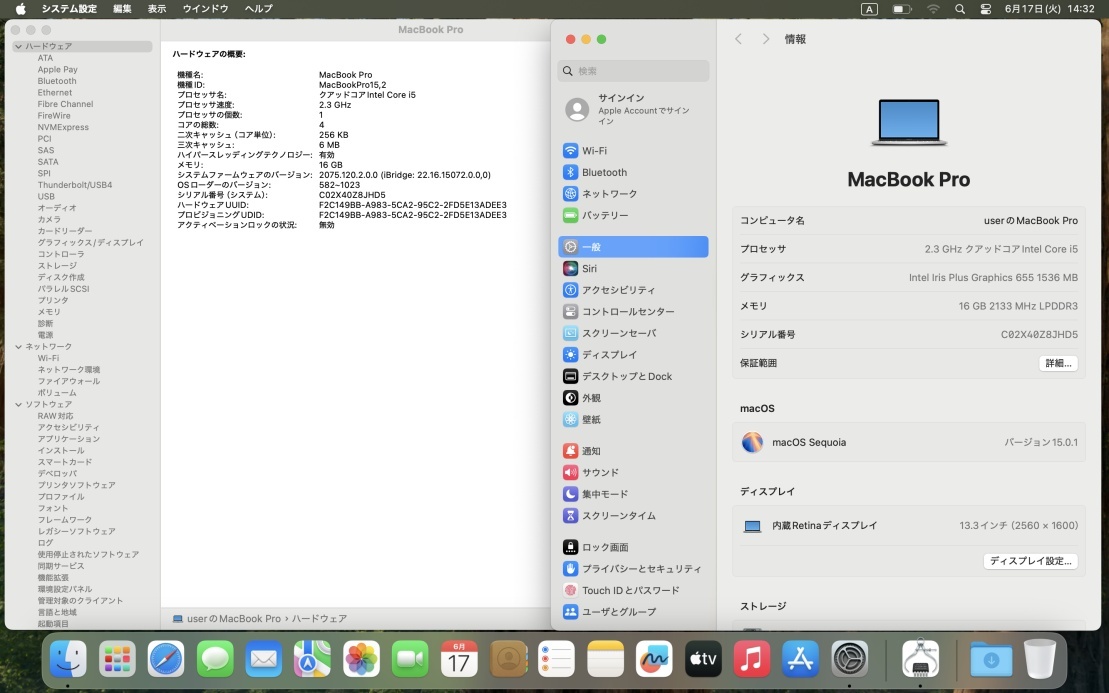
Task: Click 機種ID value MacBookPro15,2
Action: click(352, 85)
